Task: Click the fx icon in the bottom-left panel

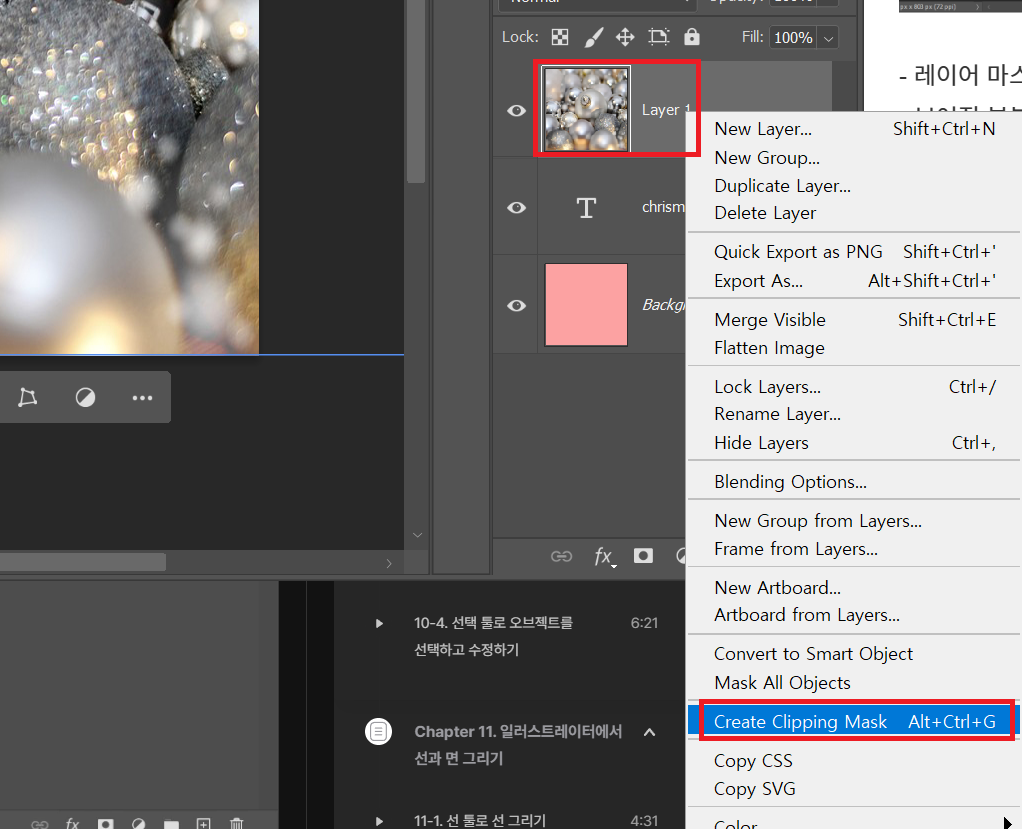Action: [x=72, y=824]
